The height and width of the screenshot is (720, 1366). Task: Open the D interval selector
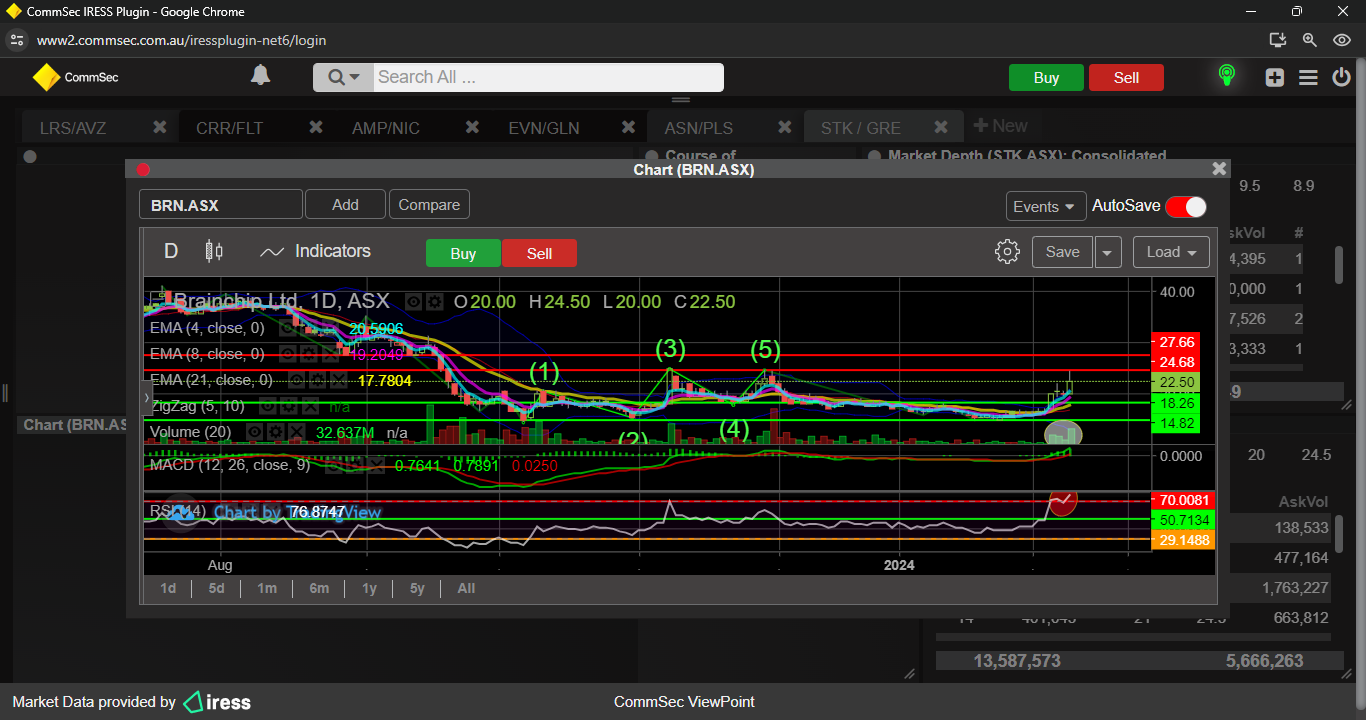coord(171,251)
